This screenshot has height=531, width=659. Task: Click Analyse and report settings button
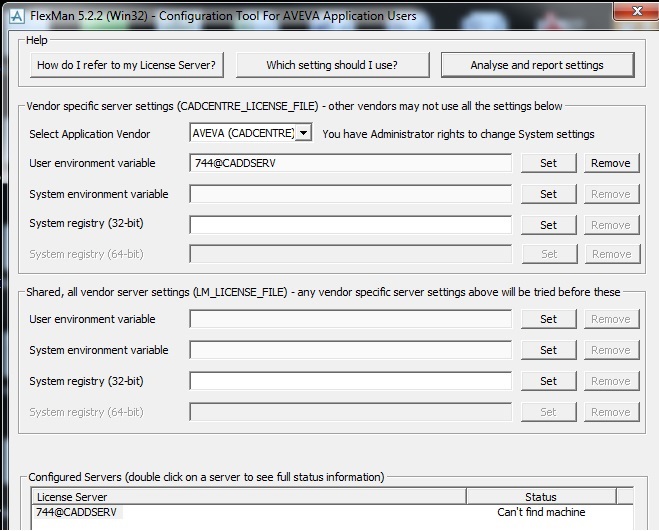(x=537, y=65)
